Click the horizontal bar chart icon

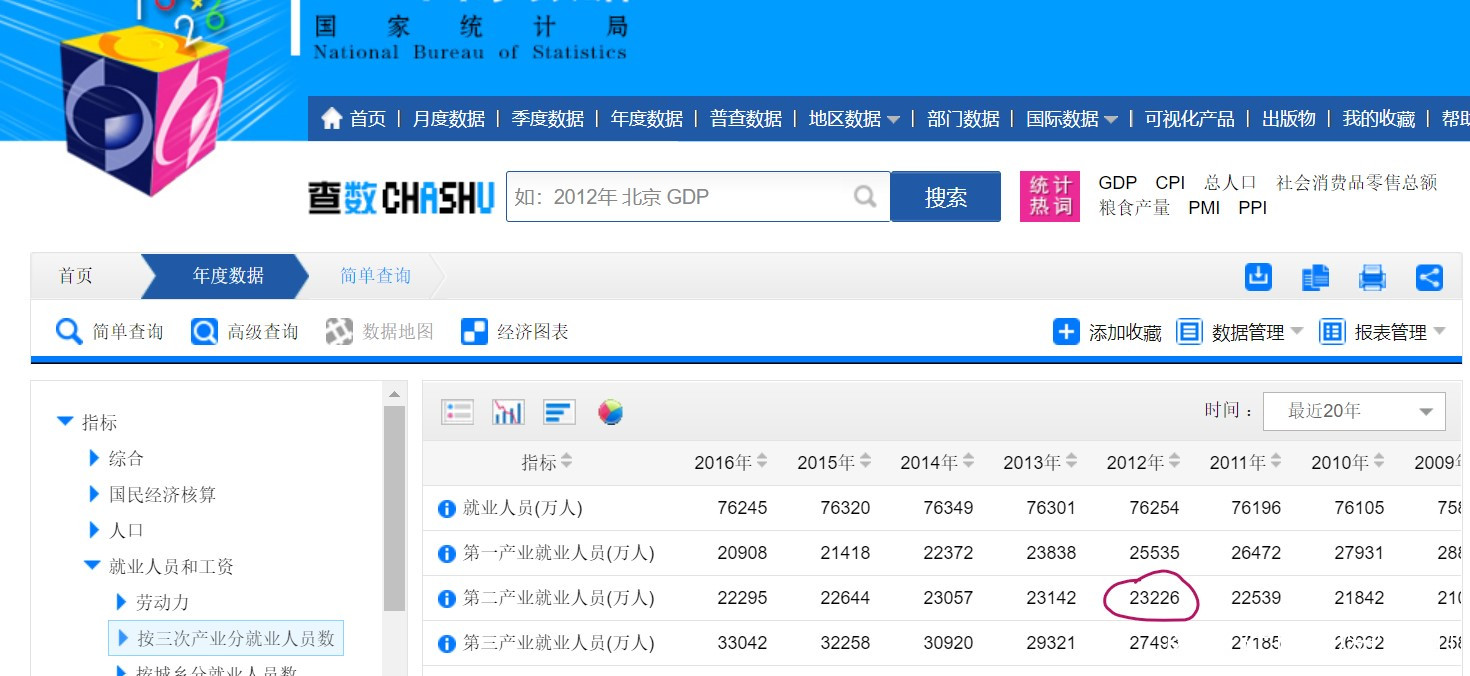point(559,411)
